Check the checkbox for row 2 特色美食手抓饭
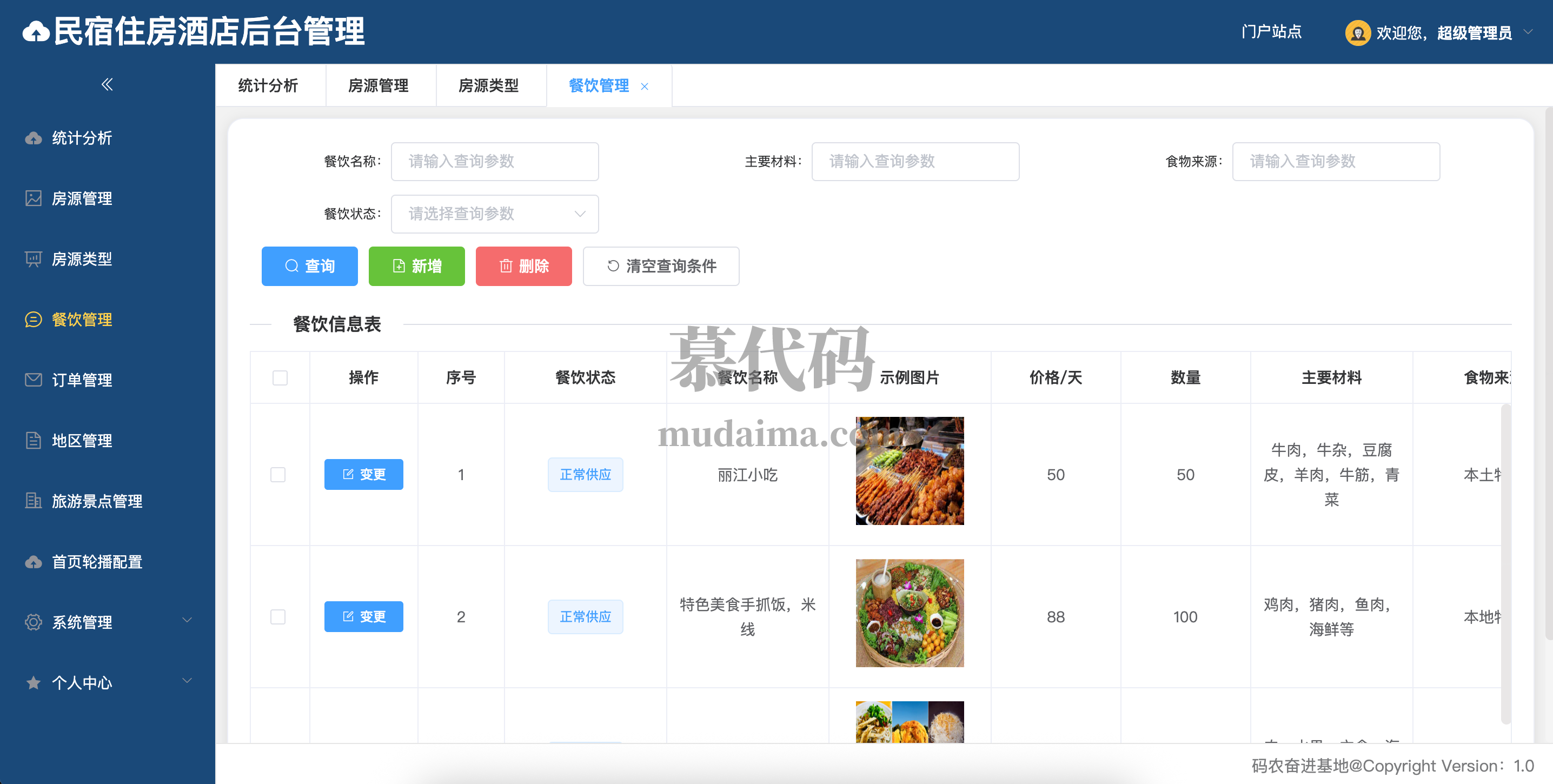The height and width of the screenshot is (784, 1553). point(278,616)
